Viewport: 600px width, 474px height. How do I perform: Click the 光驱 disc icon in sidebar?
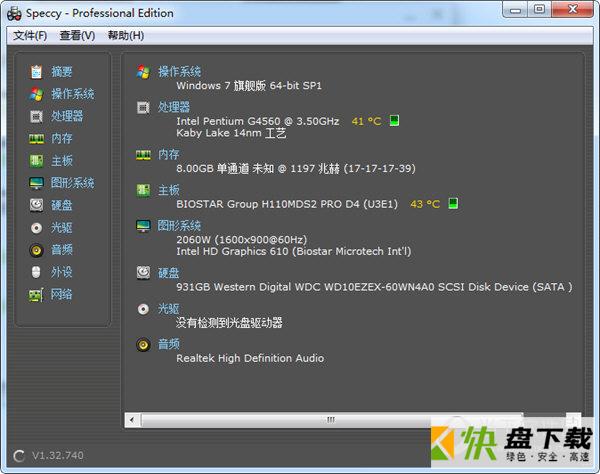(36, 228)
